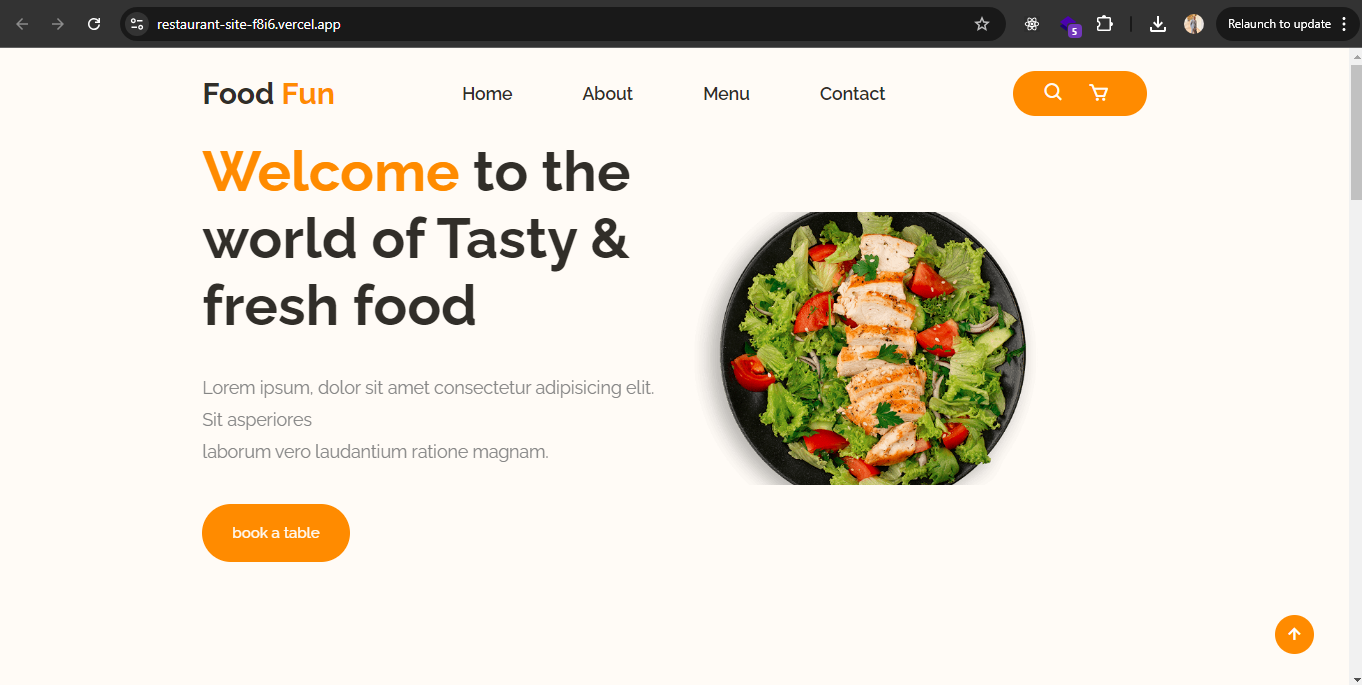Image resolution: width=1362 pixels, height=685 pixels.
Task: Click the book a table button
Action: (x=276, y=533)
